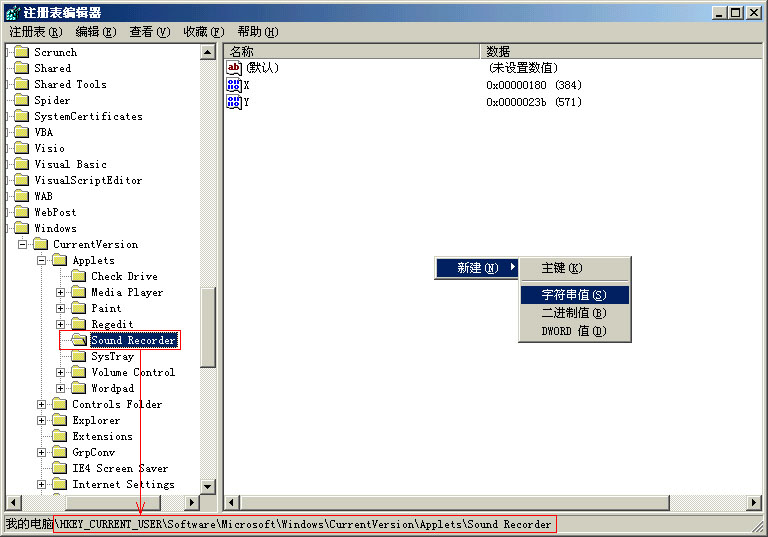
Task: Click the Media Player folder icon
Action: (79, 292)
